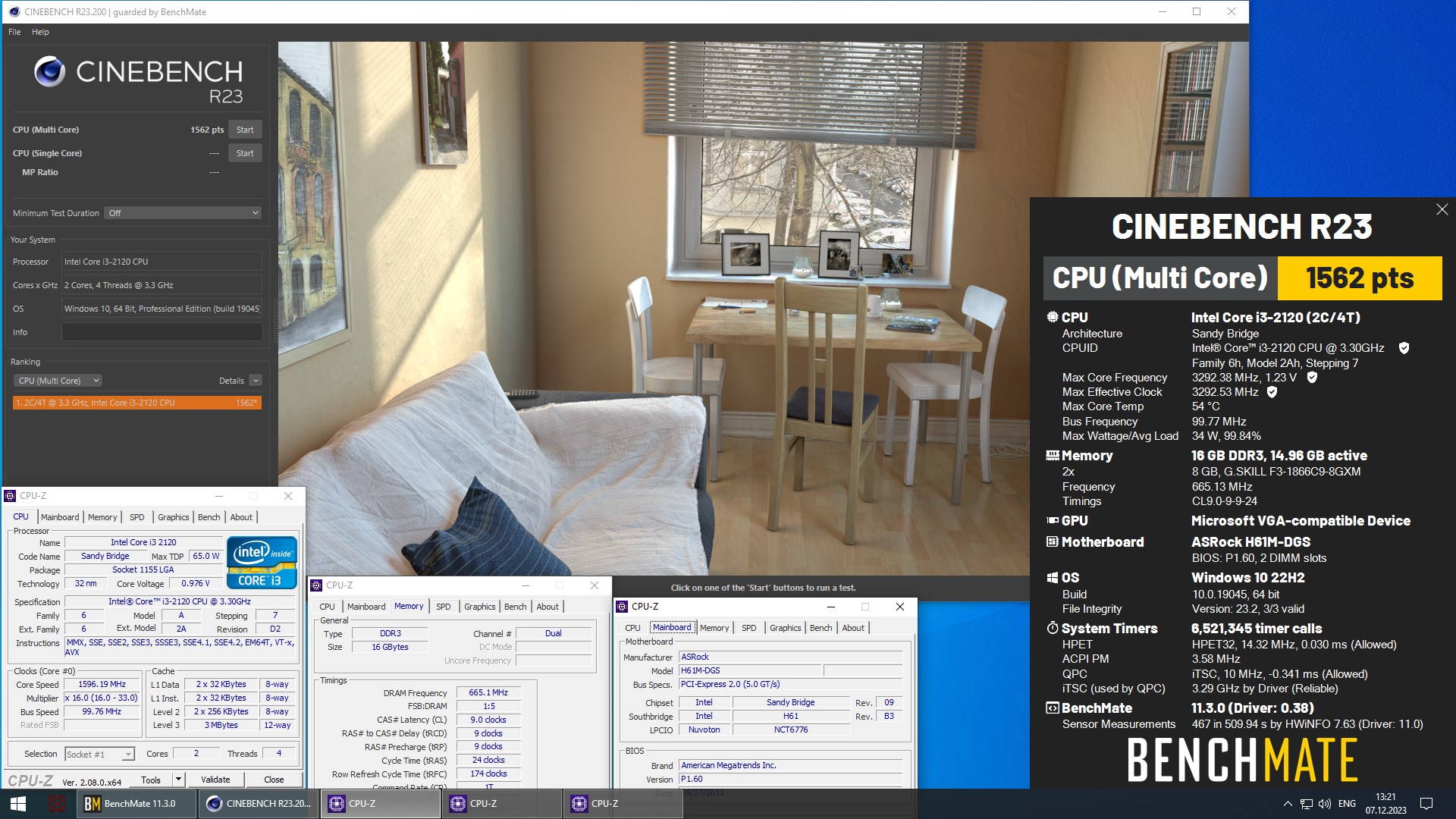Click System Timers clock icon in BenchMate

[x=1053, y=628]
